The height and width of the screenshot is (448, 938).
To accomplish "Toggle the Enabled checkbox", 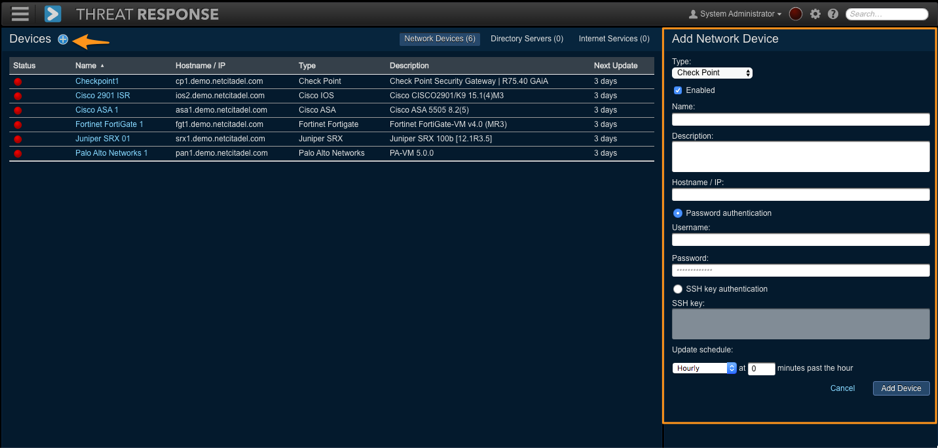I will point(678,90).
